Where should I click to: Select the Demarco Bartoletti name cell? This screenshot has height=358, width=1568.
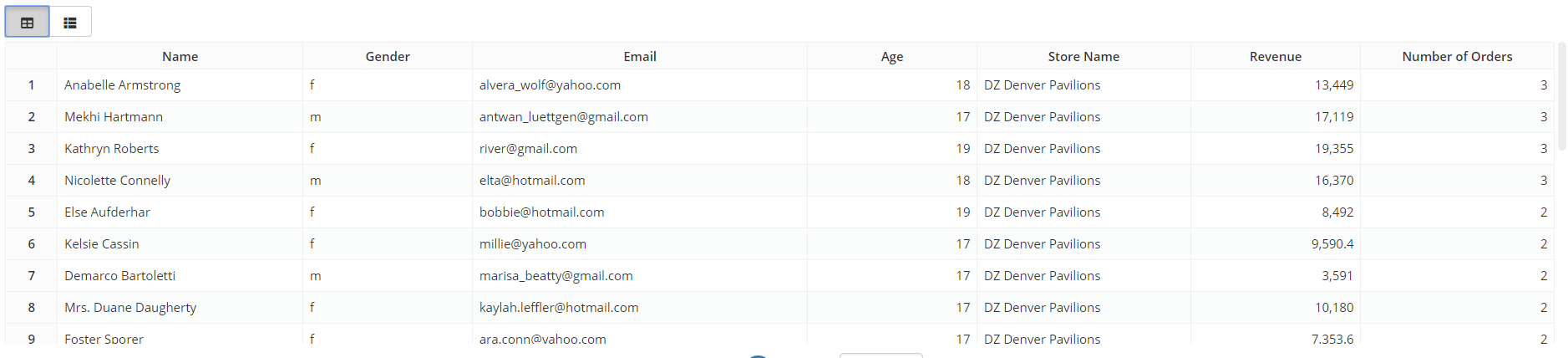(120, 276)
